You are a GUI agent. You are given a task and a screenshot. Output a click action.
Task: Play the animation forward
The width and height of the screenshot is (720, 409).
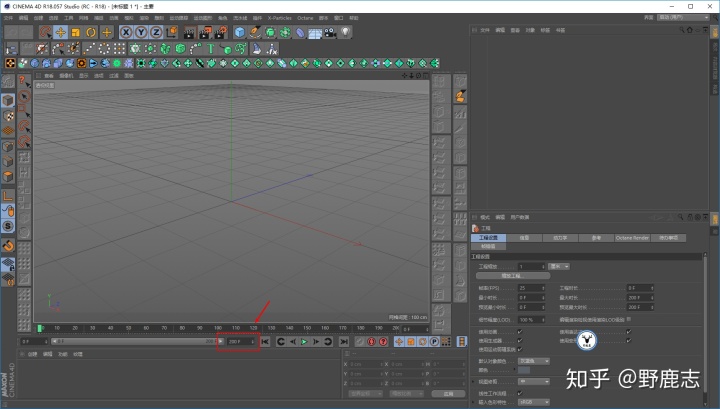click(x=304, y=342)
